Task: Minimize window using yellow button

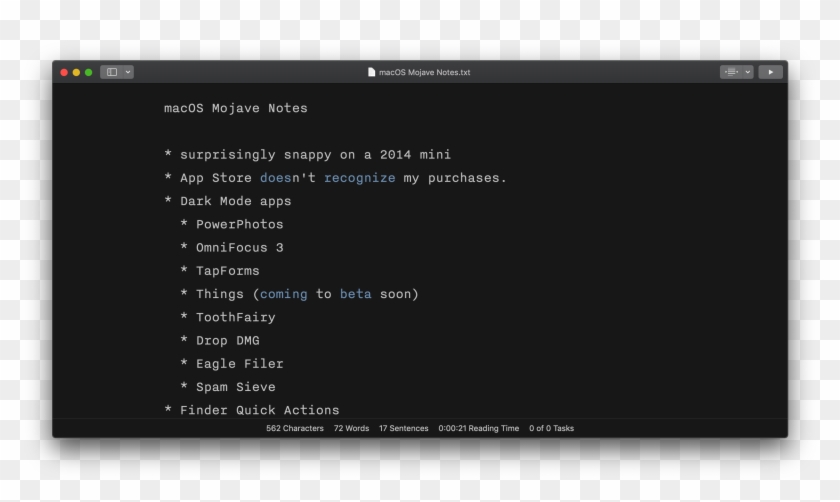Action: pyautogui.click(x=76, y=72)
